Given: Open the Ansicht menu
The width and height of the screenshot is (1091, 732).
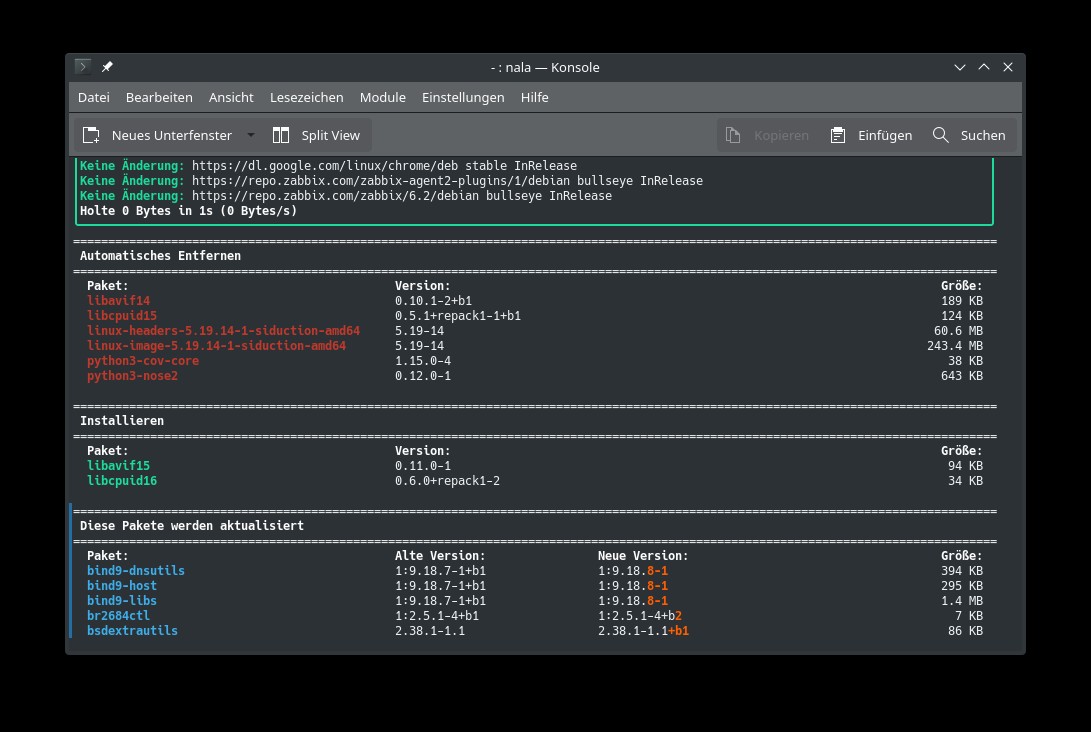Looking at the screenshot, I should [x=231, y=97].
